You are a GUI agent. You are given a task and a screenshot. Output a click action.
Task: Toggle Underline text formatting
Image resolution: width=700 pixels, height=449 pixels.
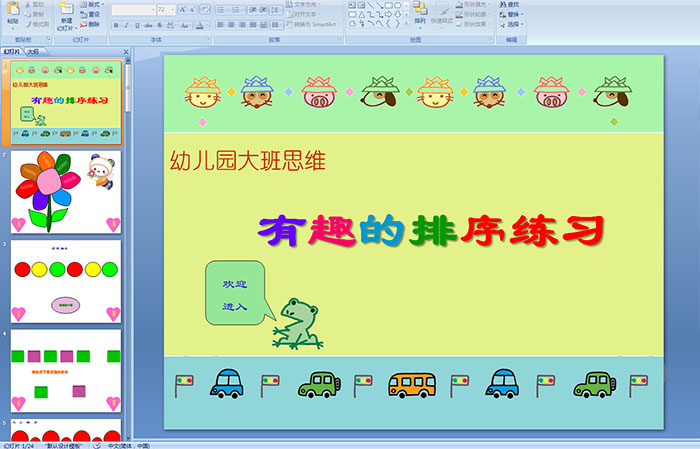click(x=134, y=24)
